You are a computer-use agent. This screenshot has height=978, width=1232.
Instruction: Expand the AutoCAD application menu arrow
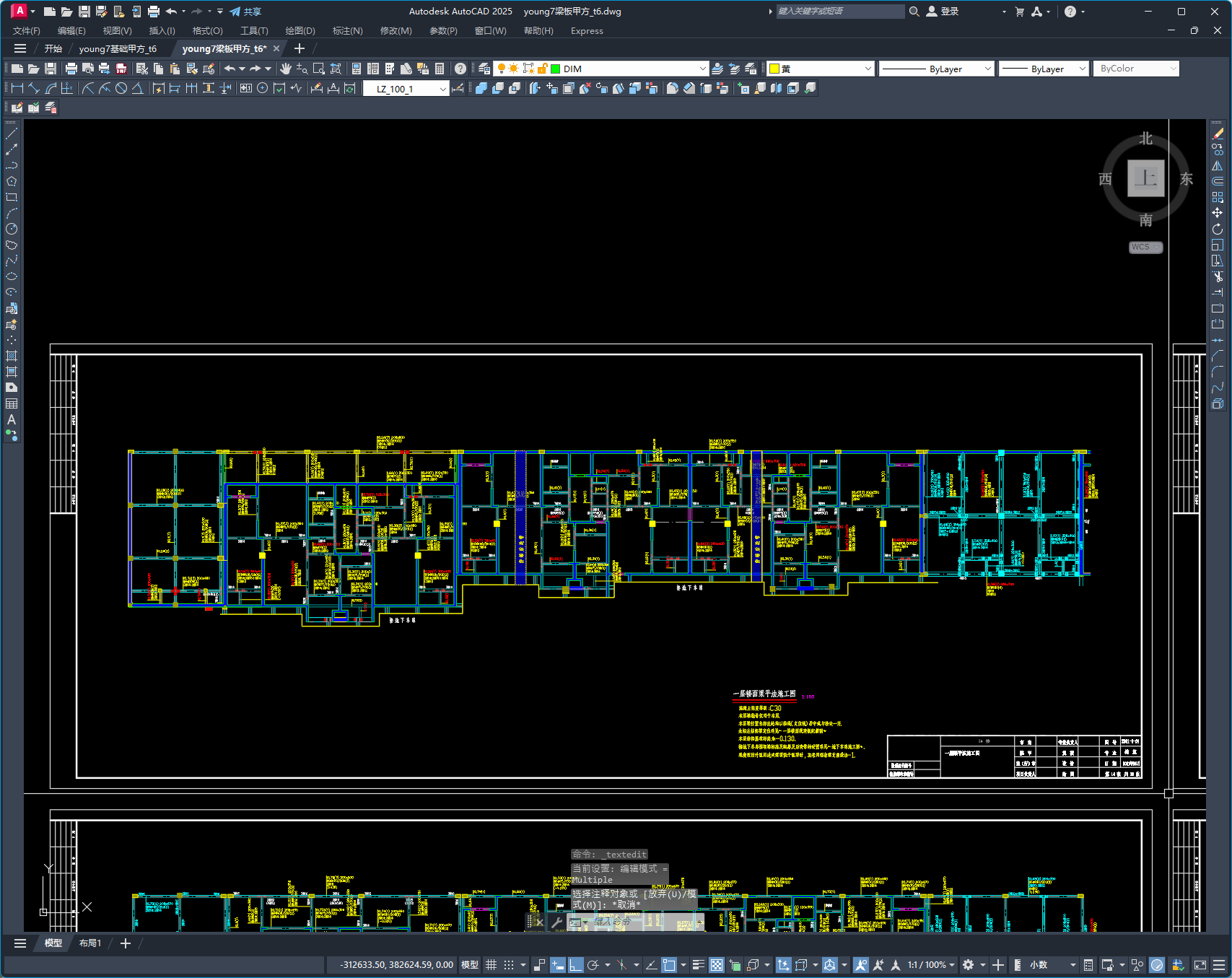[32, 12]
